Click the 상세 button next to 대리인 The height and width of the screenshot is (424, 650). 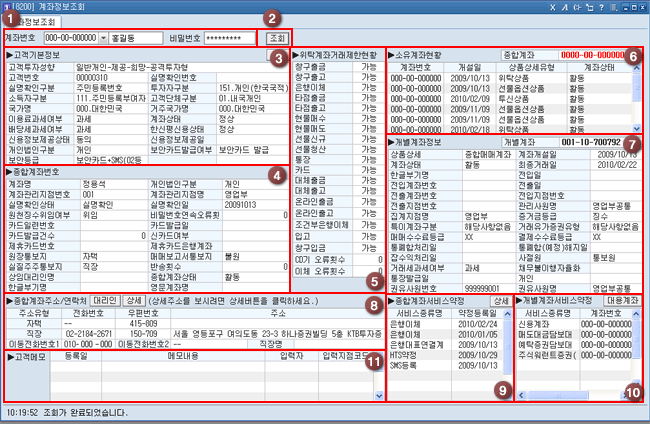click(133, 299)
